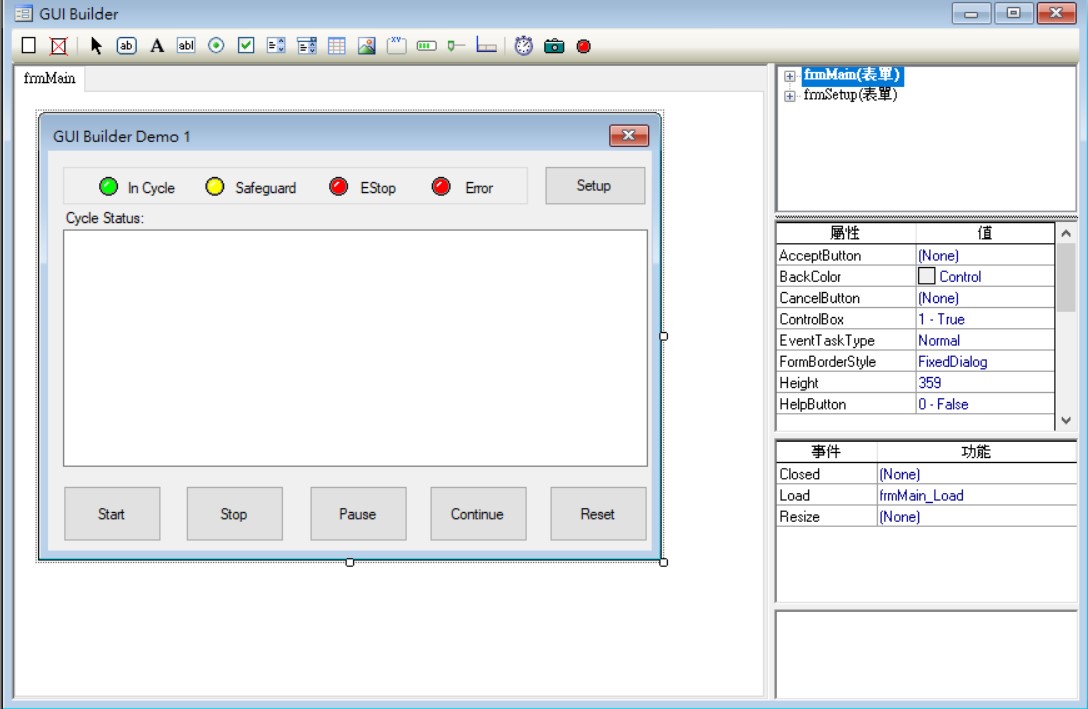Select the red LED control tool
This screenshot has width=1088, height=709.
point(583,46)
